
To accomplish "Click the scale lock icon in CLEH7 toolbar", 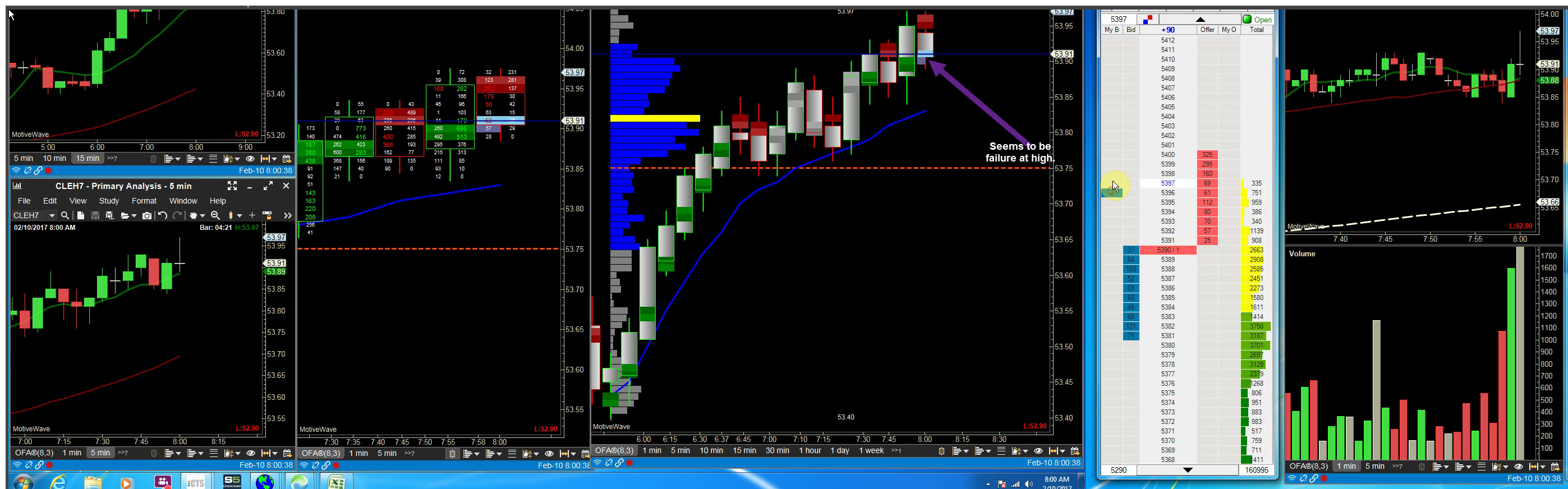I will pyautogui.click(x=266, y=215).
